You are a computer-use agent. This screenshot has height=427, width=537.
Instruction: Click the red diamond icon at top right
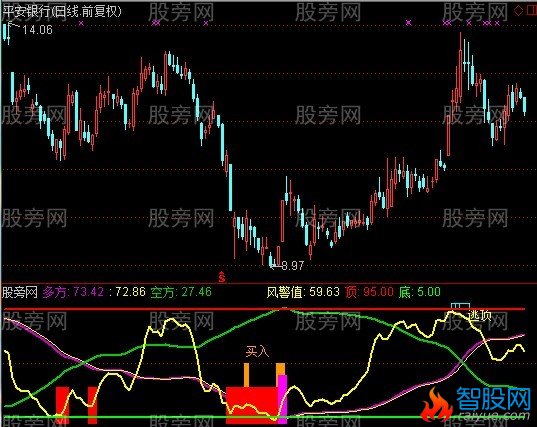[x=519, y=11]
